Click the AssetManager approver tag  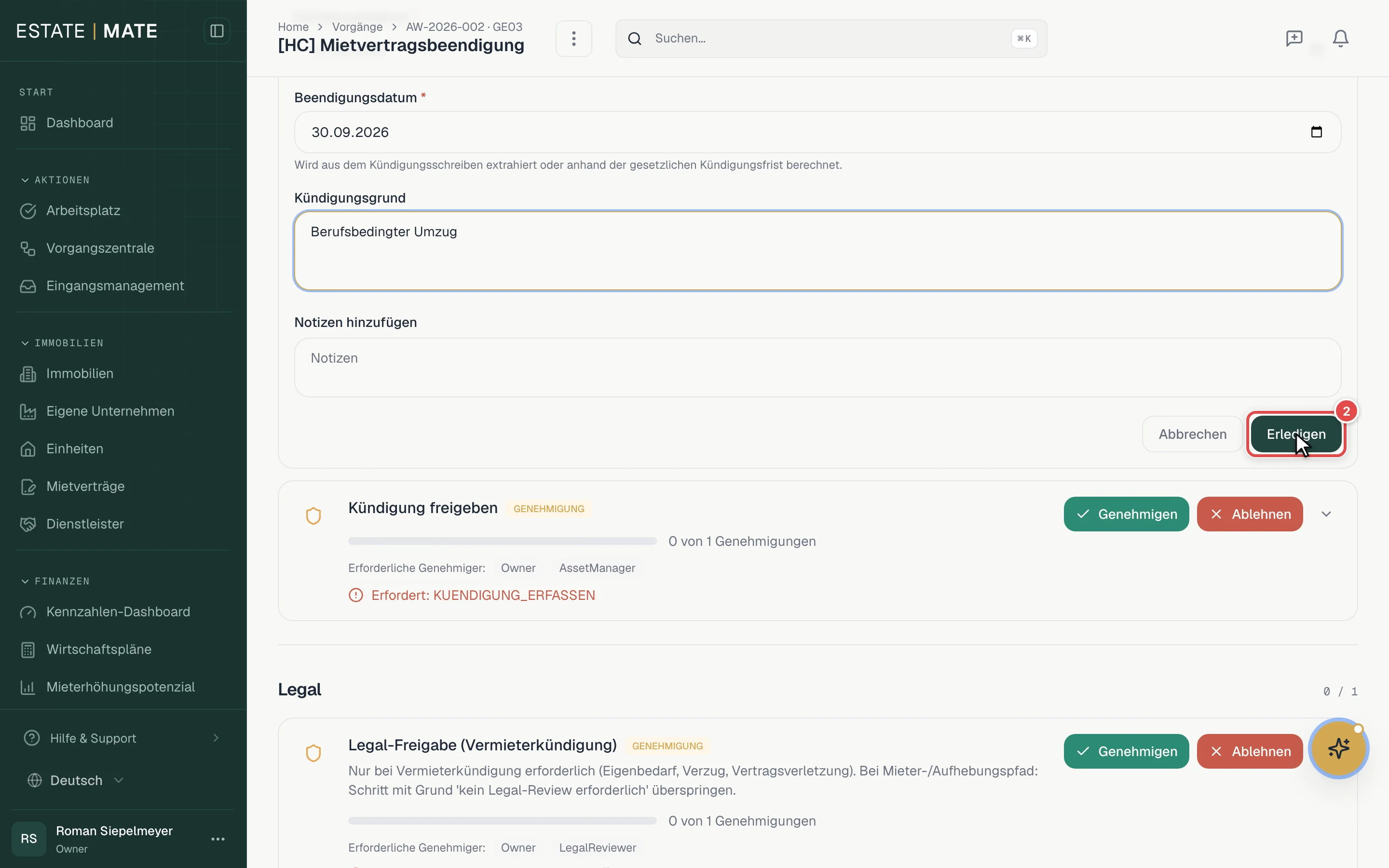coord(597,568)
